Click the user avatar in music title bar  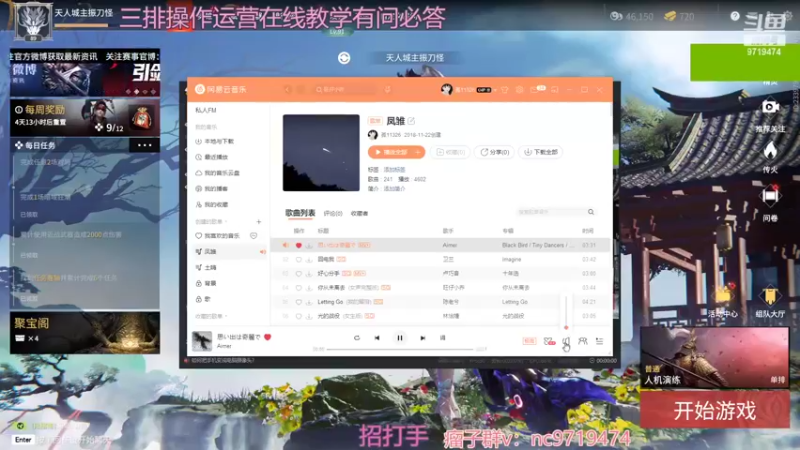pyautogui.click(x=446, y=90)
